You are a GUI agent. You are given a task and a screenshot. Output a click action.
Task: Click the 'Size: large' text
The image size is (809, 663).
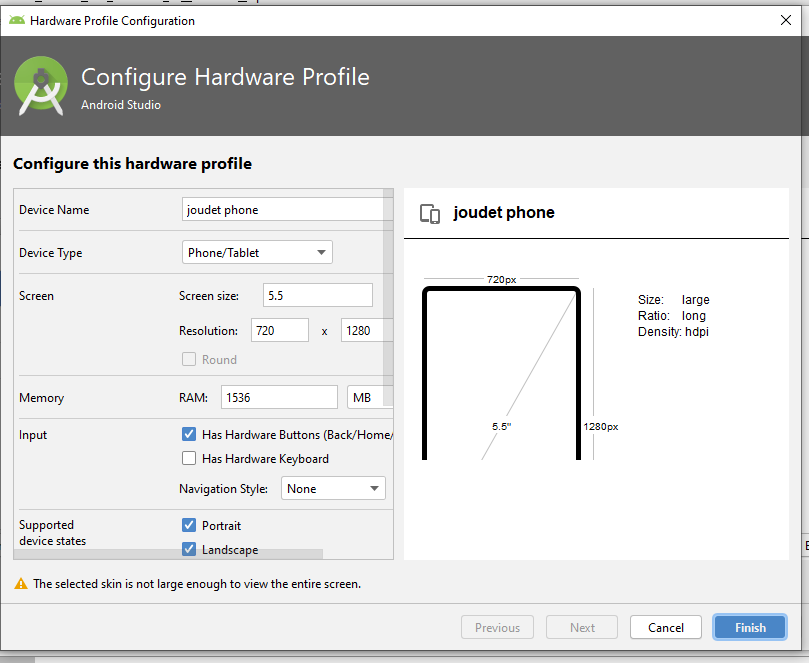tap(673, 300)
